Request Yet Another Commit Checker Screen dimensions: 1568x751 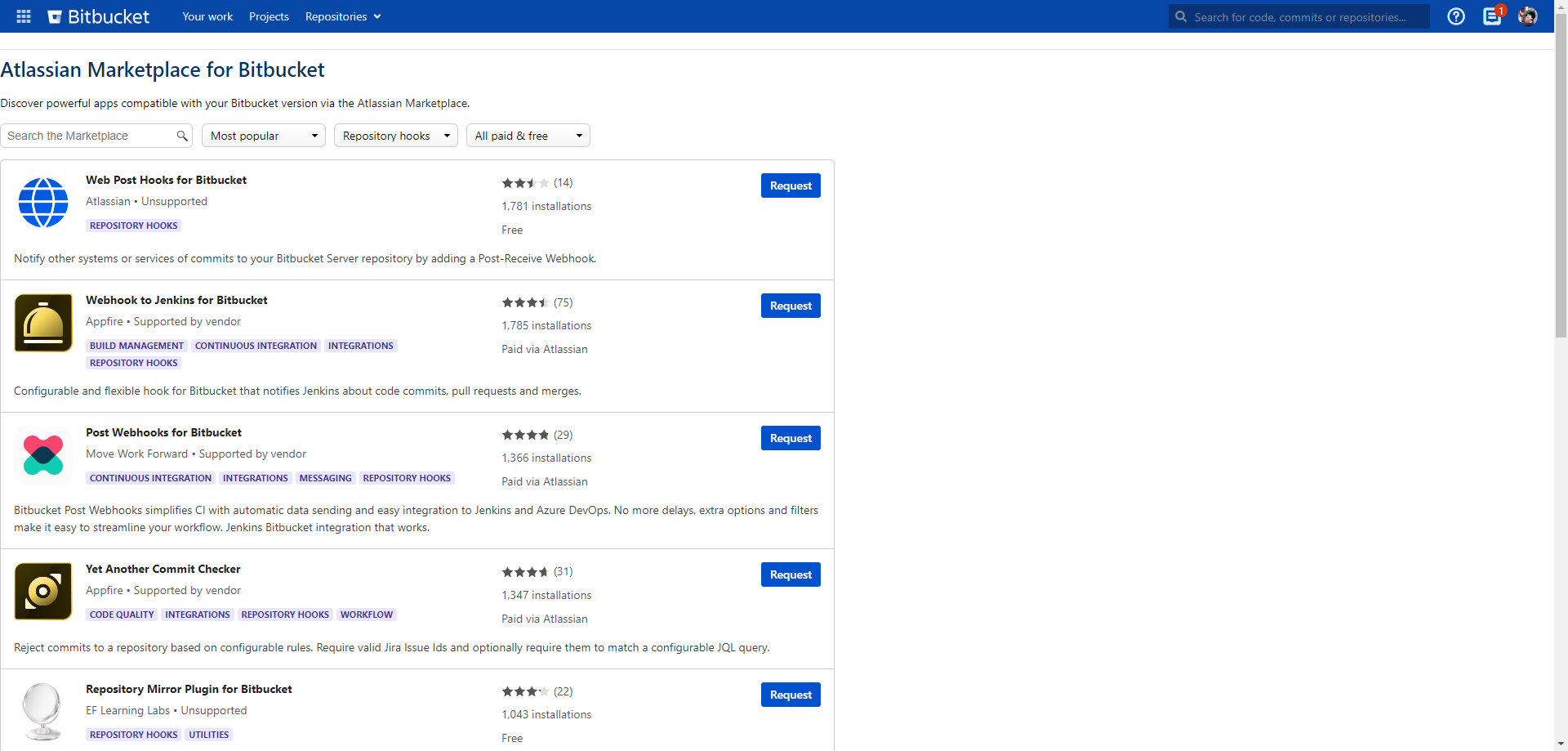point(791,574)
